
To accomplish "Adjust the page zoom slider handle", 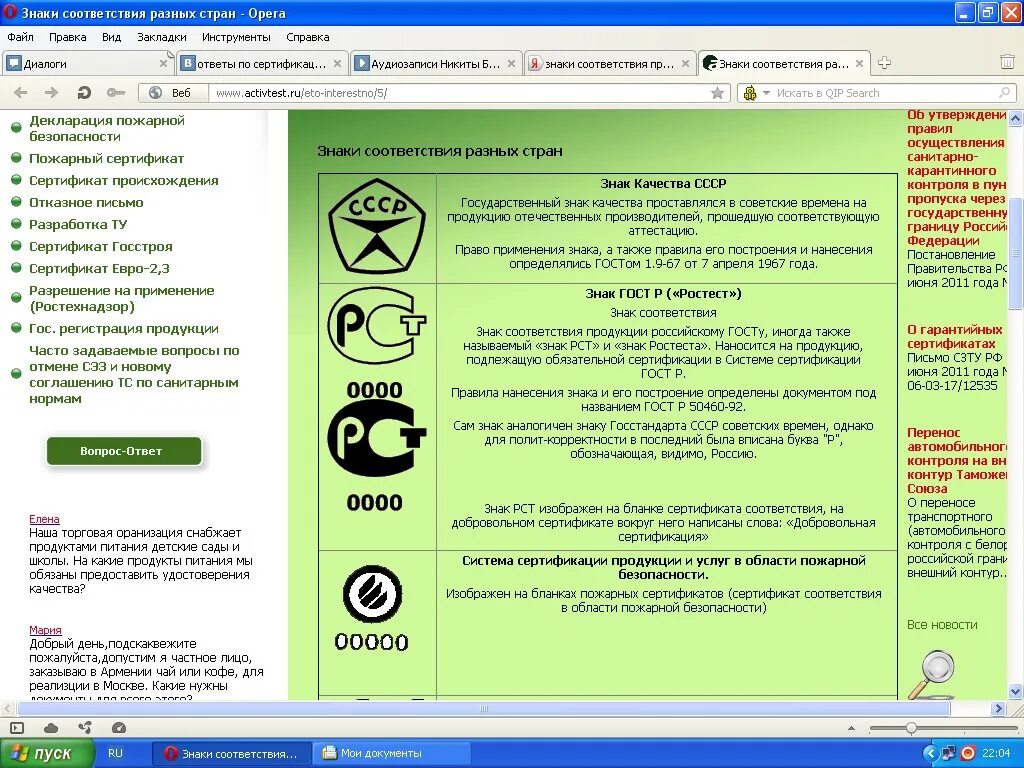I will click(x=910, y=728).
